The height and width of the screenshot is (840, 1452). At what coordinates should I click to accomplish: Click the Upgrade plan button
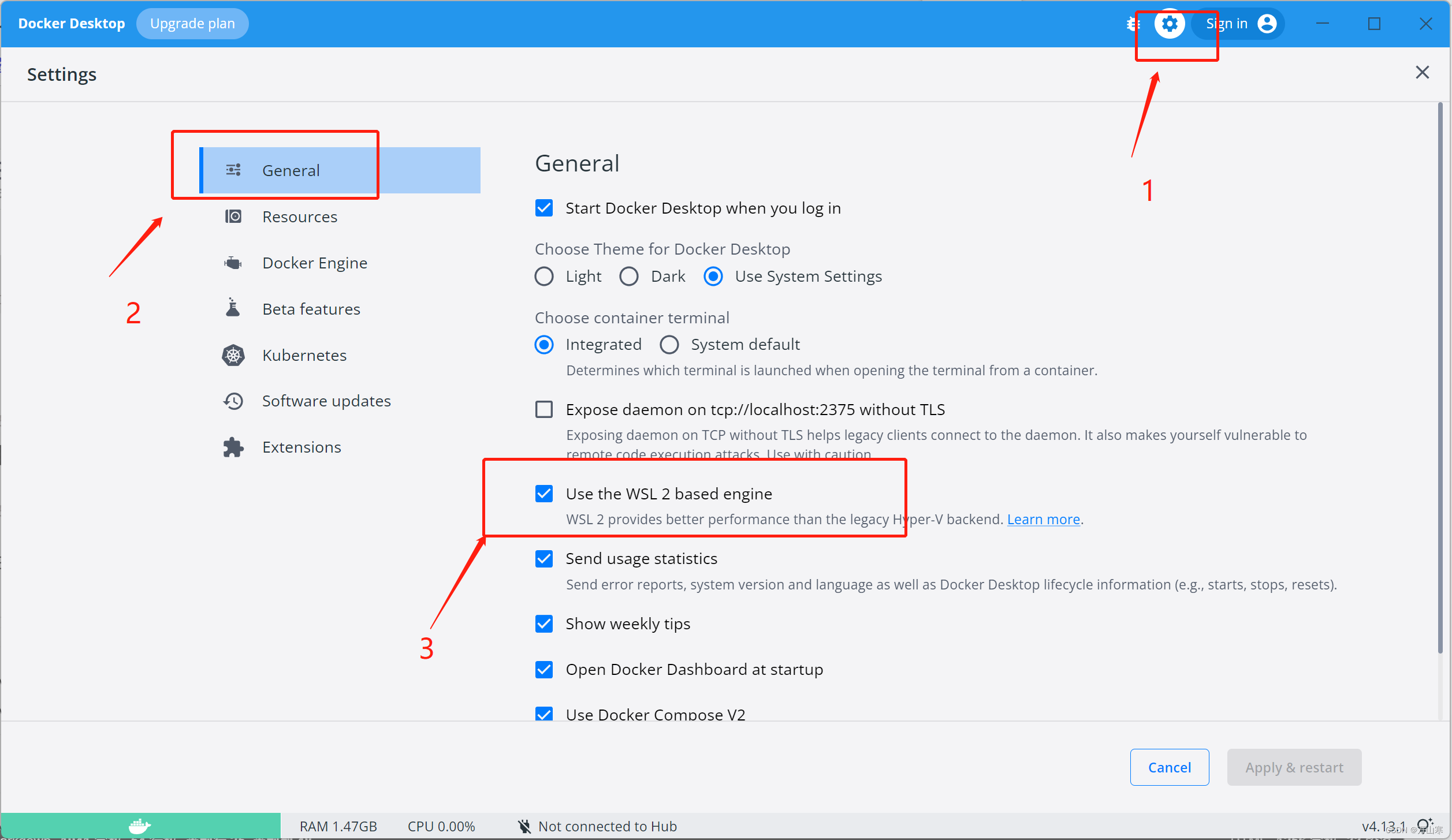tap(192, 24)
